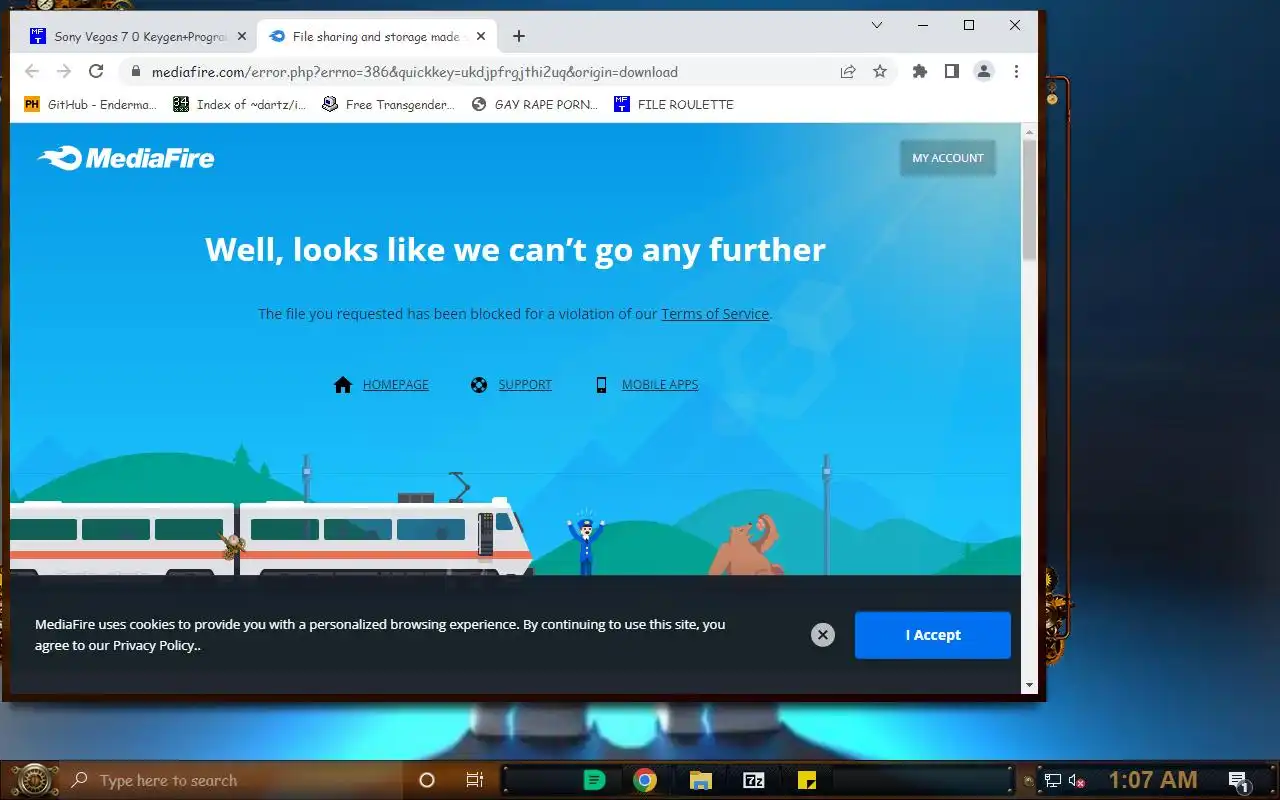Open the Free Transgender bookmark

click(x=389, y=104)
